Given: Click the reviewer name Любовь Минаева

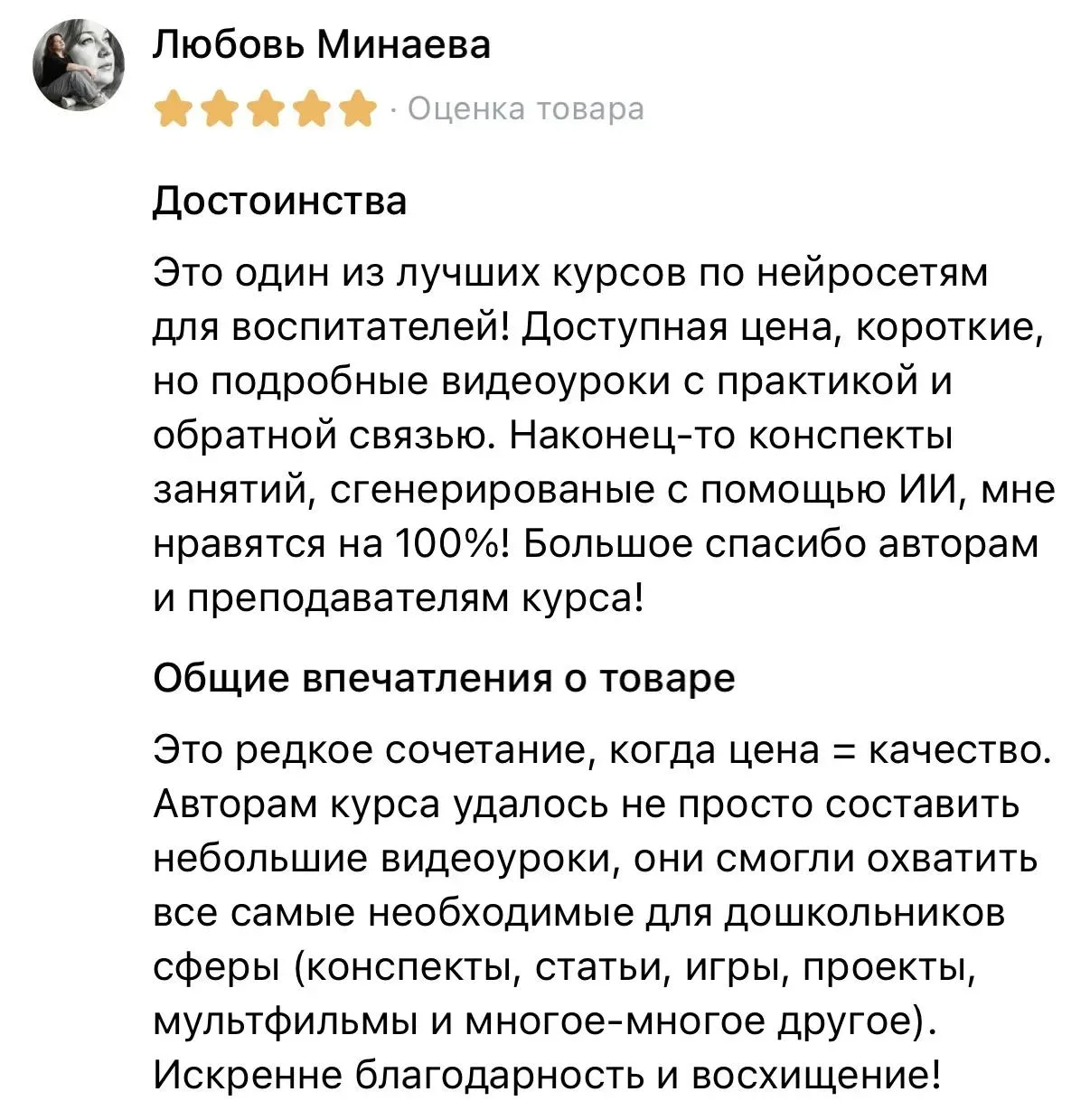Looking at the screenshot, I should (x=321, y=45).
